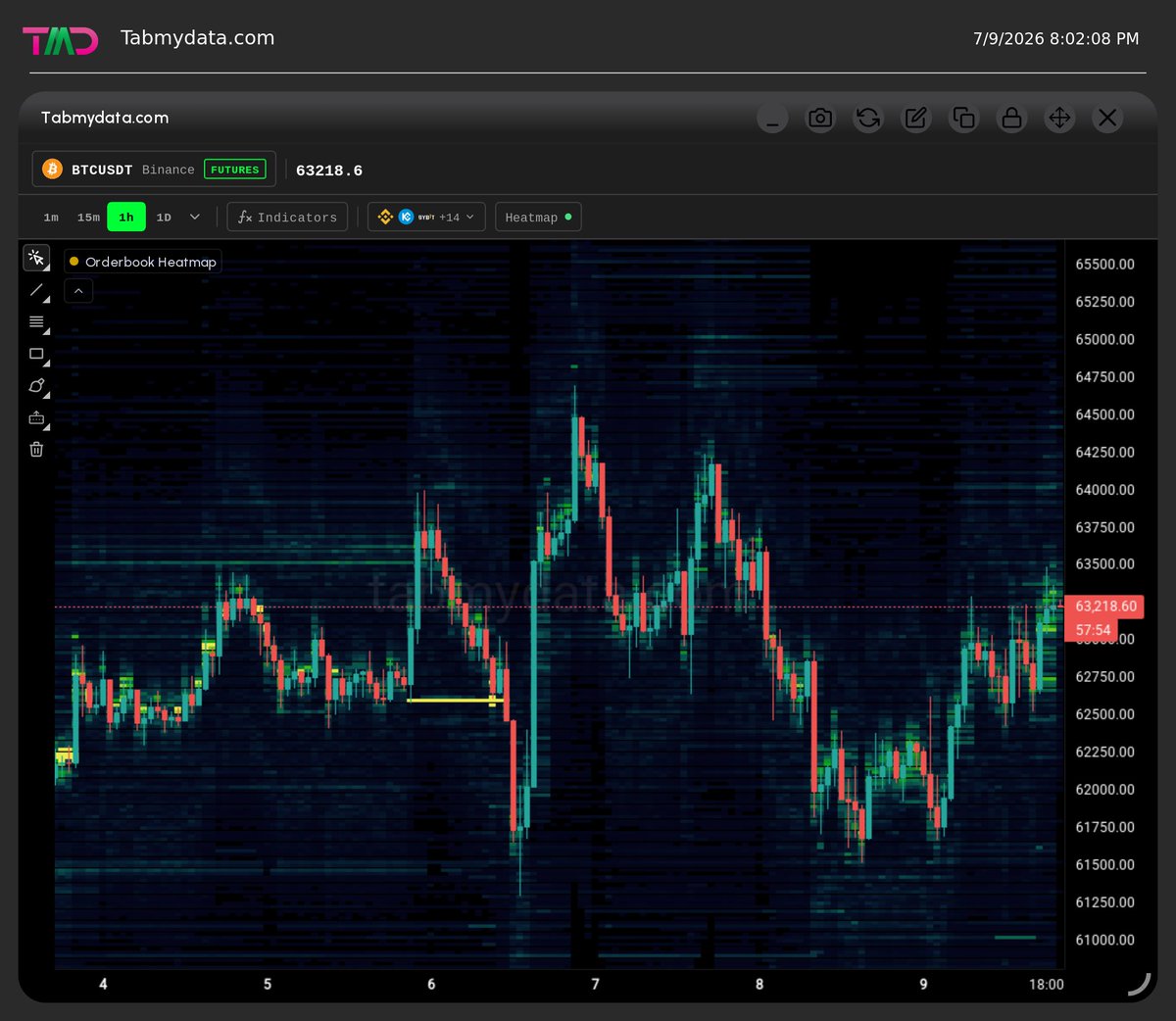Click the 57:54 candle countdown label

click(1093, 630)
